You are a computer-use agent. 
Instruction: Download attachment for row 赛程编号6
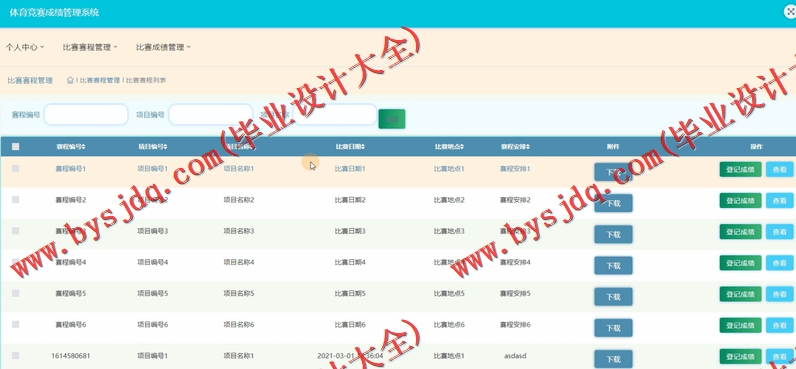613,328
